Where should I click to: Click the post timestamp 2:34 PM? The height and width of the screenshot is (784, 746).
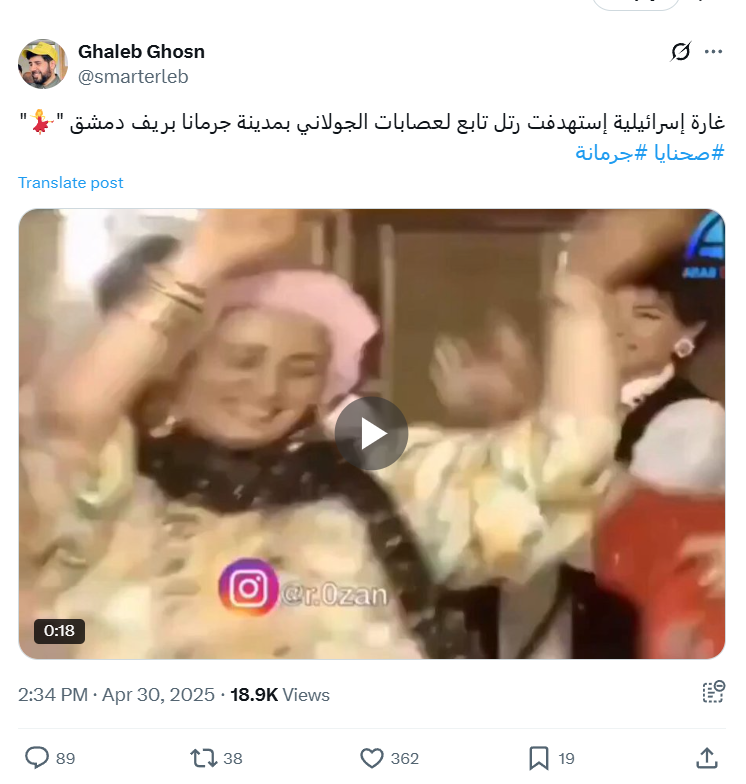pos(52,695)
